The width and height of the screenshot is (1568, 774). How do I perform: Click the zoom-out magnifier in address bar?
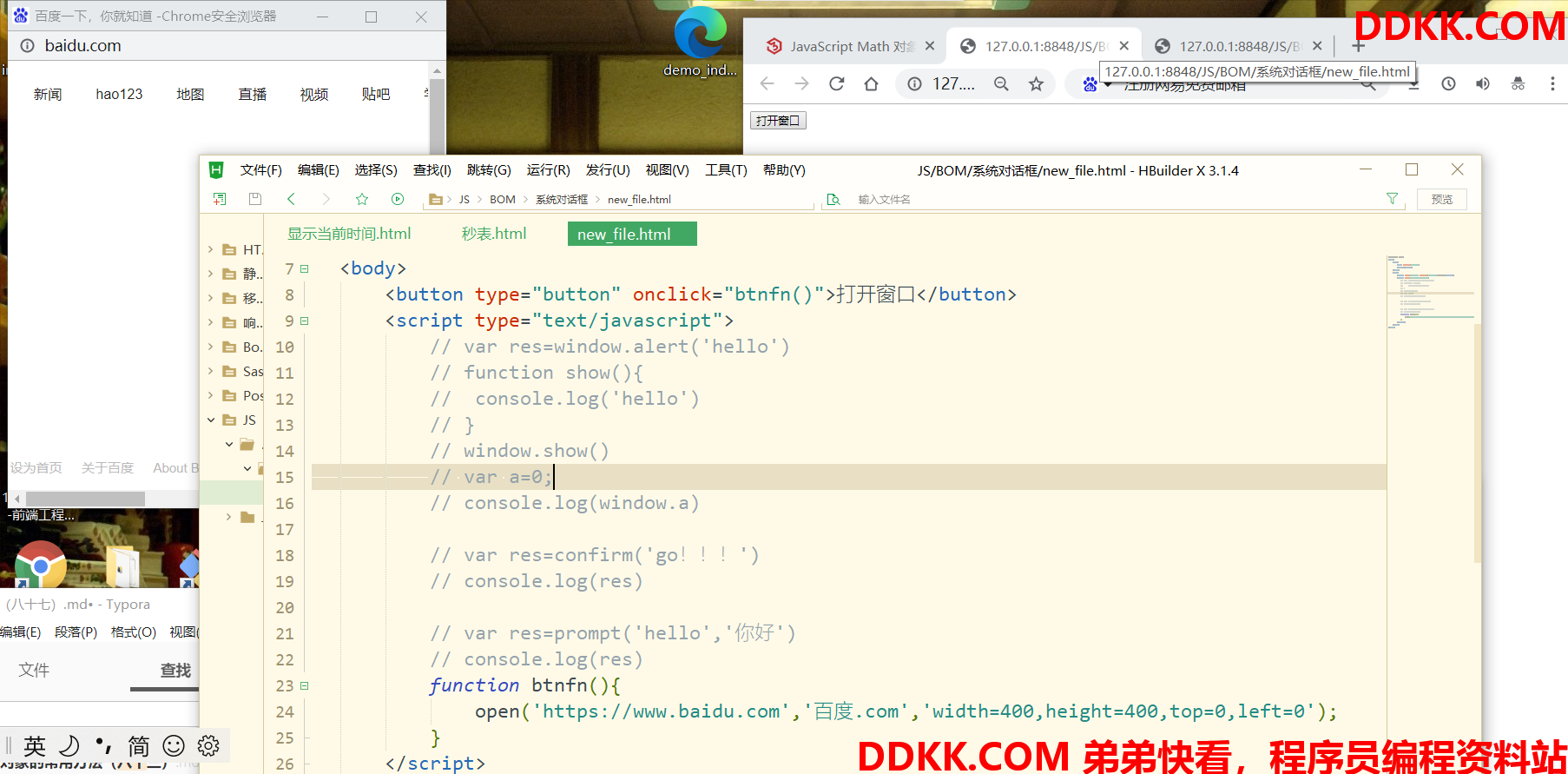[1001, 83]
